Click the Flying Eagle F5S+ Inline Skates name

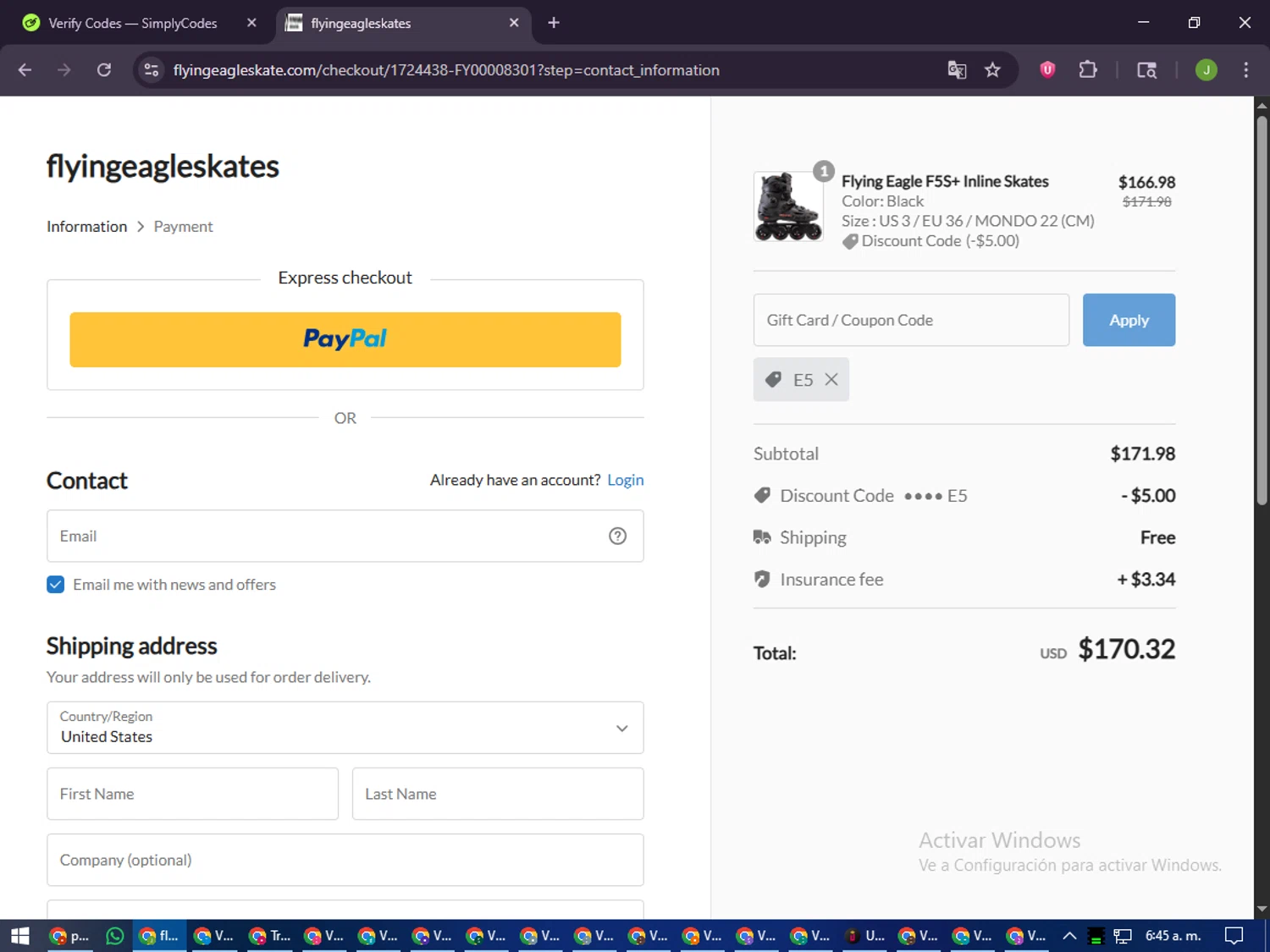point(945,181)
